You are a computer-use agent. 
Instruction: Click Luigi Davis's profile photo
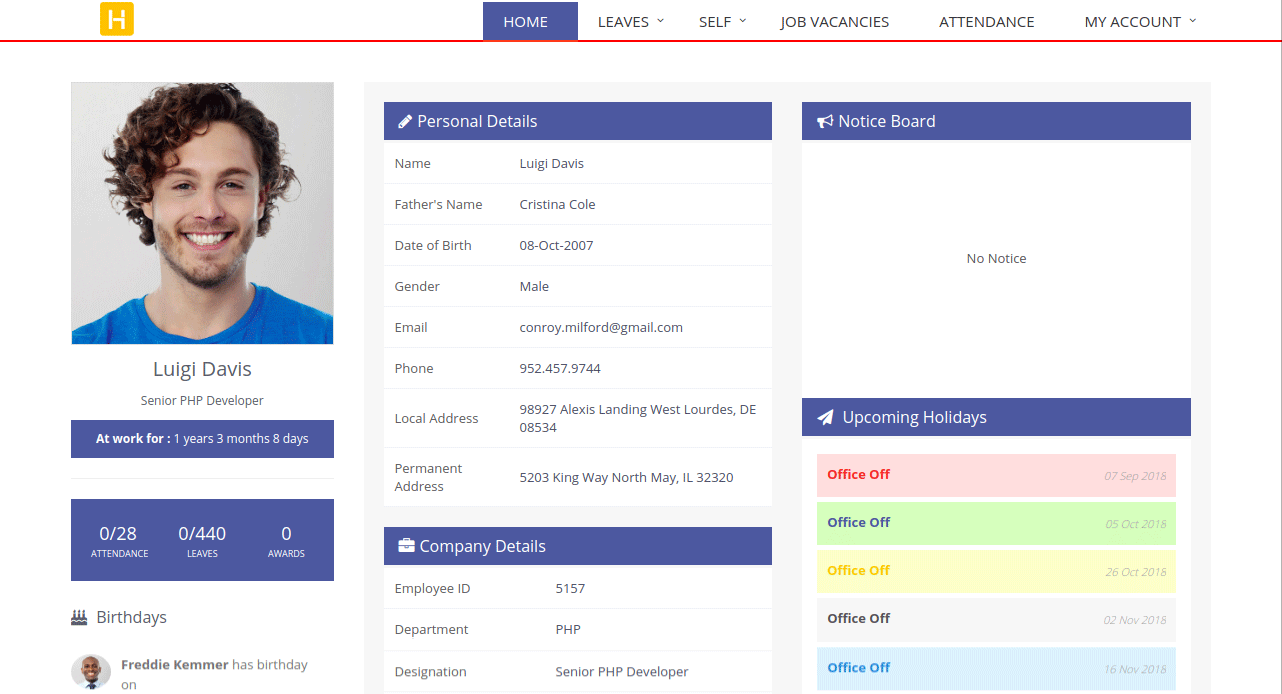(x=202, y=212)
